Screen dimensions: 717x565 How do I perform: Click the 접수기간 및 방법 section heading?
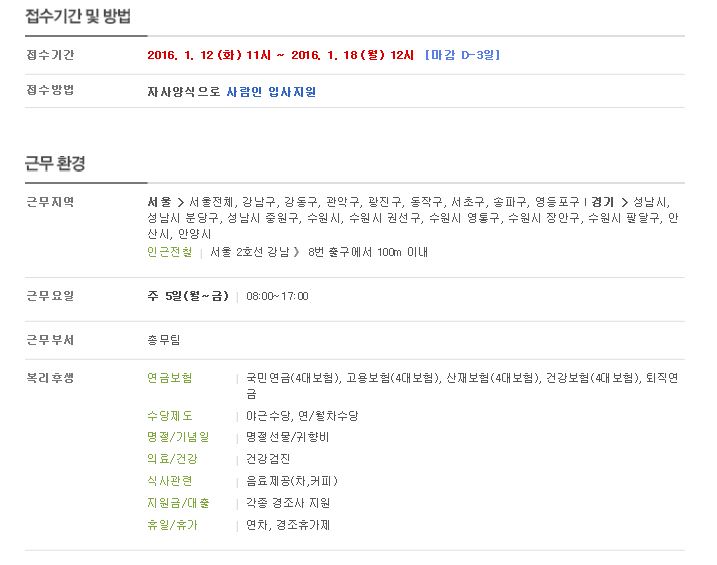point(78,16)
